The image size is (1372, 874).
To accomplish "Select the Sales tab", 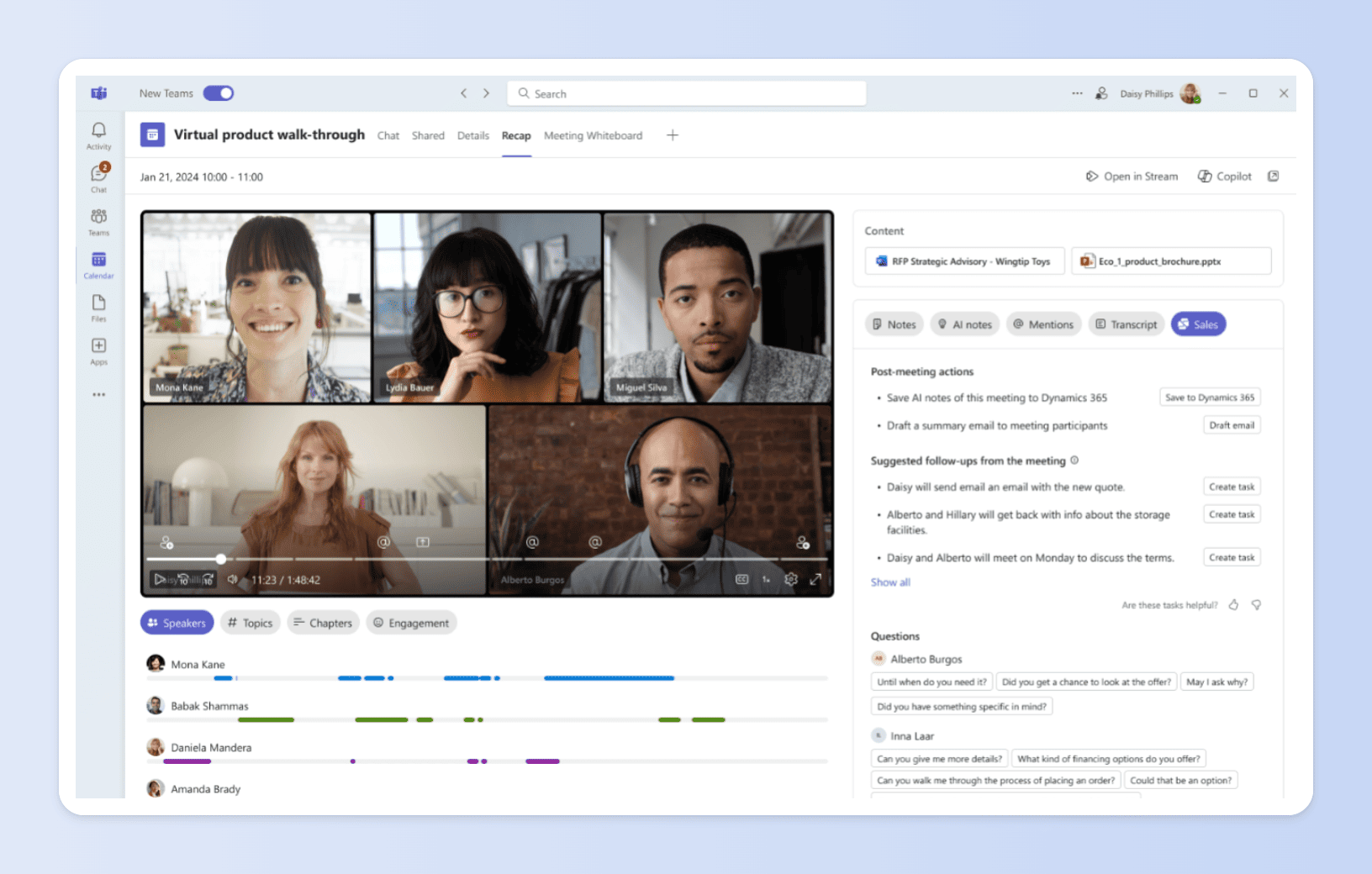I will 1198,324.
